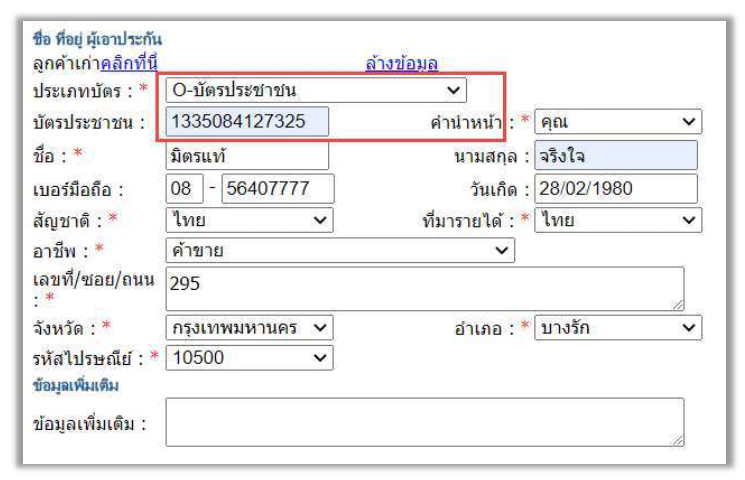745x480 pixels.
Task: Click the วันเกิด birthdate field 28/02/1980
Action: click(x=616, y=189)
